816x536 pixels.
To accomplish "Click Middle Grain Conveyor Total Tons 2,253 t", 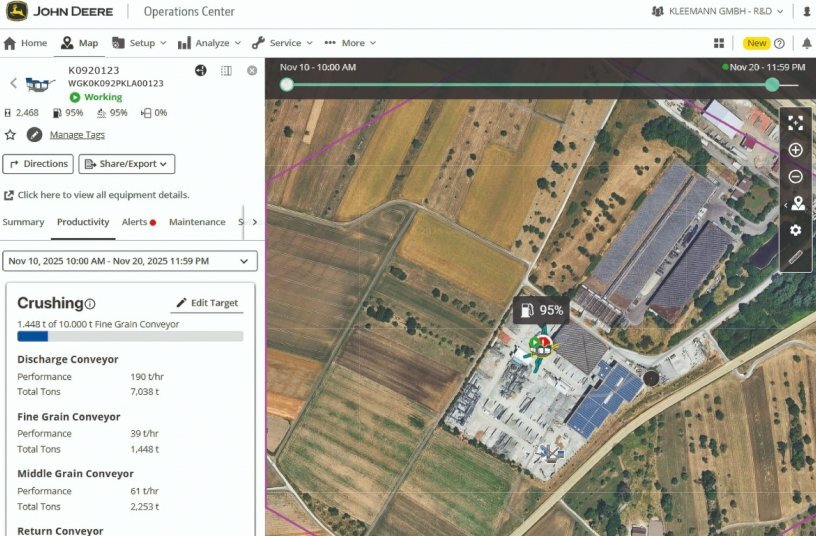I will pos(145,506).
